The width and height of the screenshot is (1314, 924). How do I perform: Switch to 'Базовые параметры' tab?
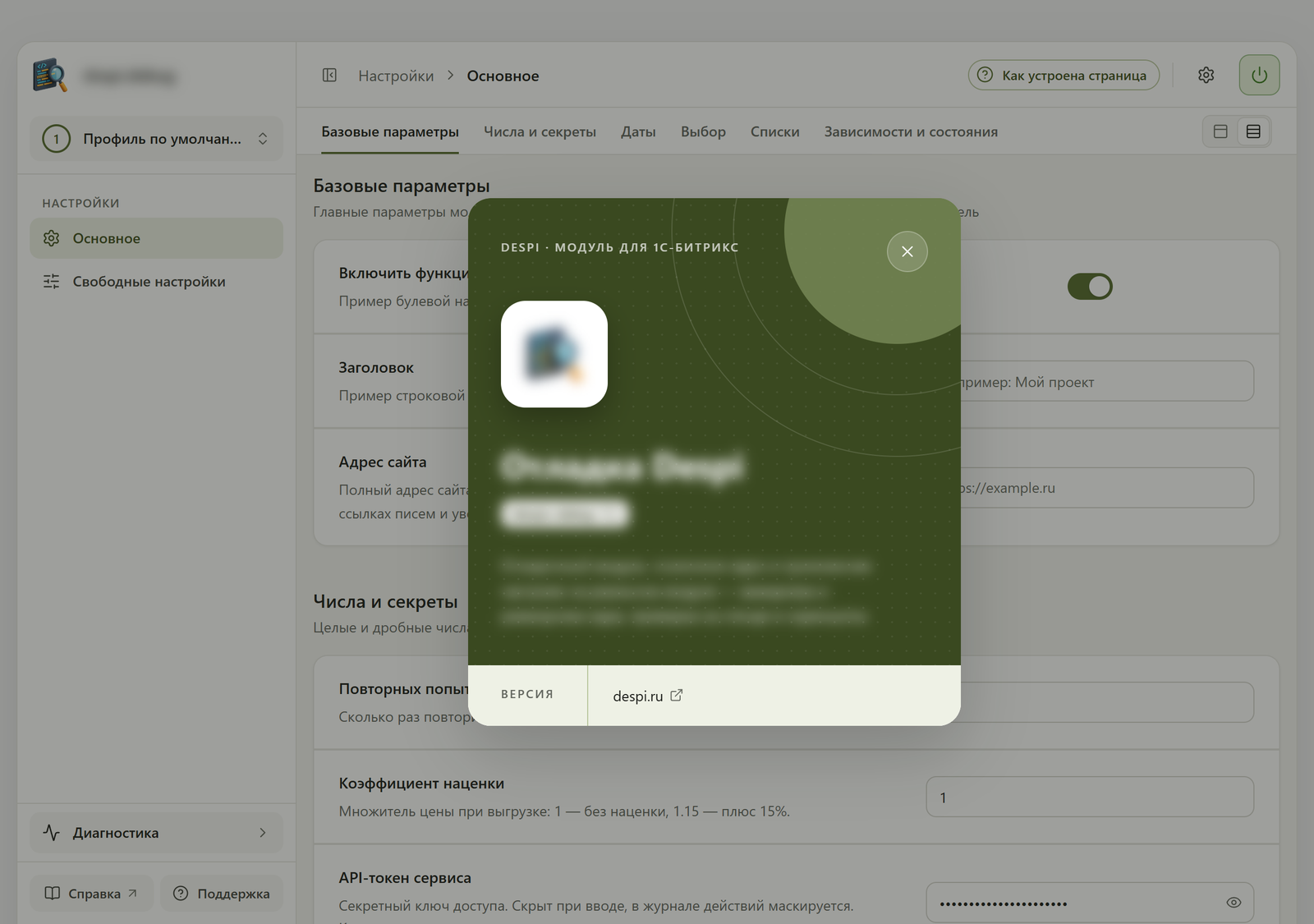point(390,131)
